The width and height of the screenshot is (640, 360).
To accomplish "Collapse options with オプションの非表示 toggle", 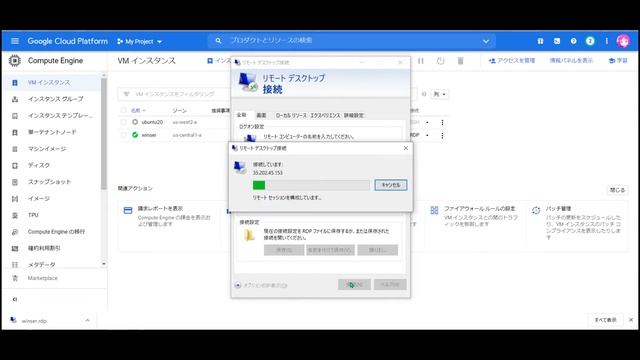I will [x=261, y=285].
